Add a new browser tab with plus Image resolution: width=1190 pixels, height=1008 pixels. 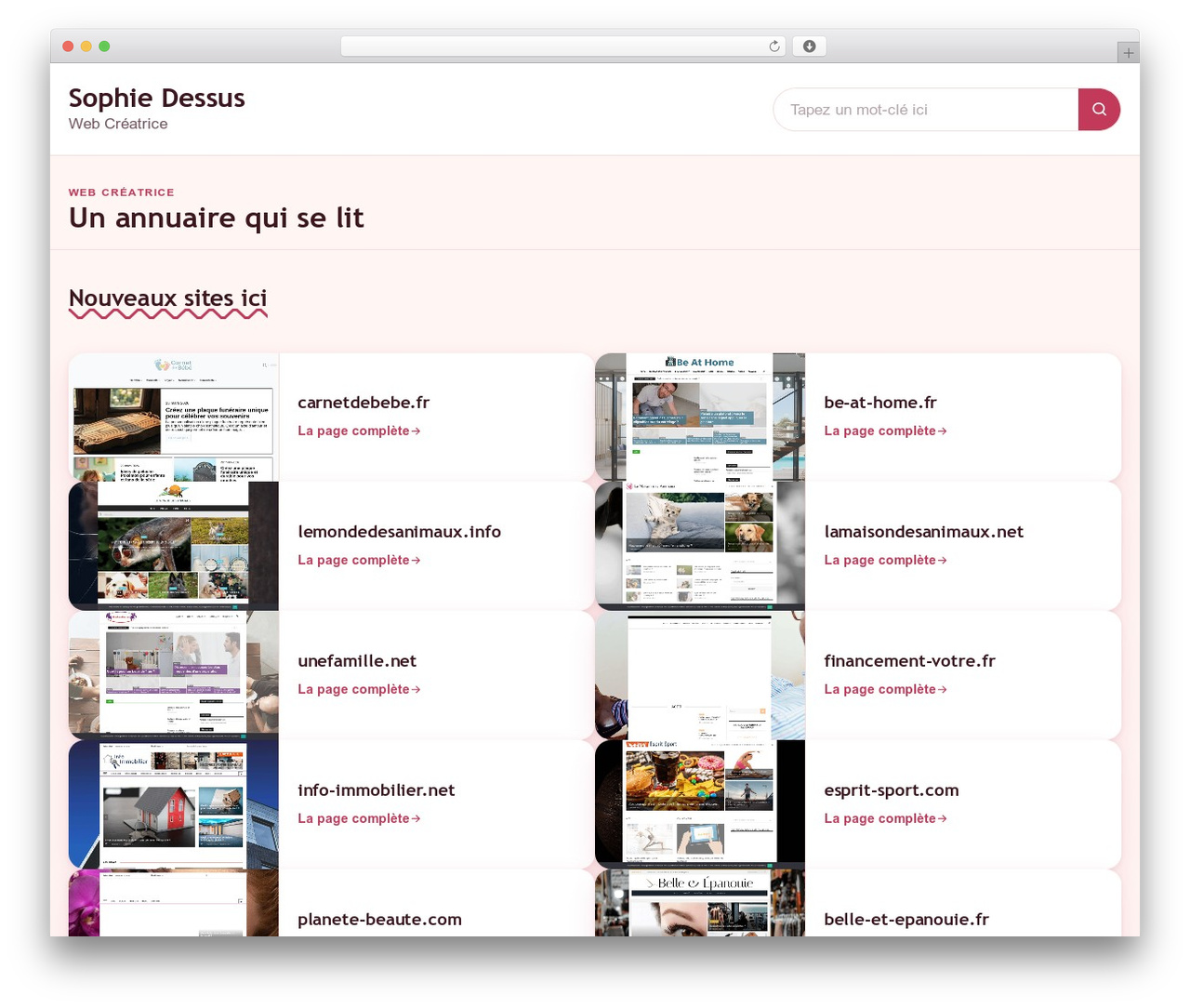[1128, 53]
